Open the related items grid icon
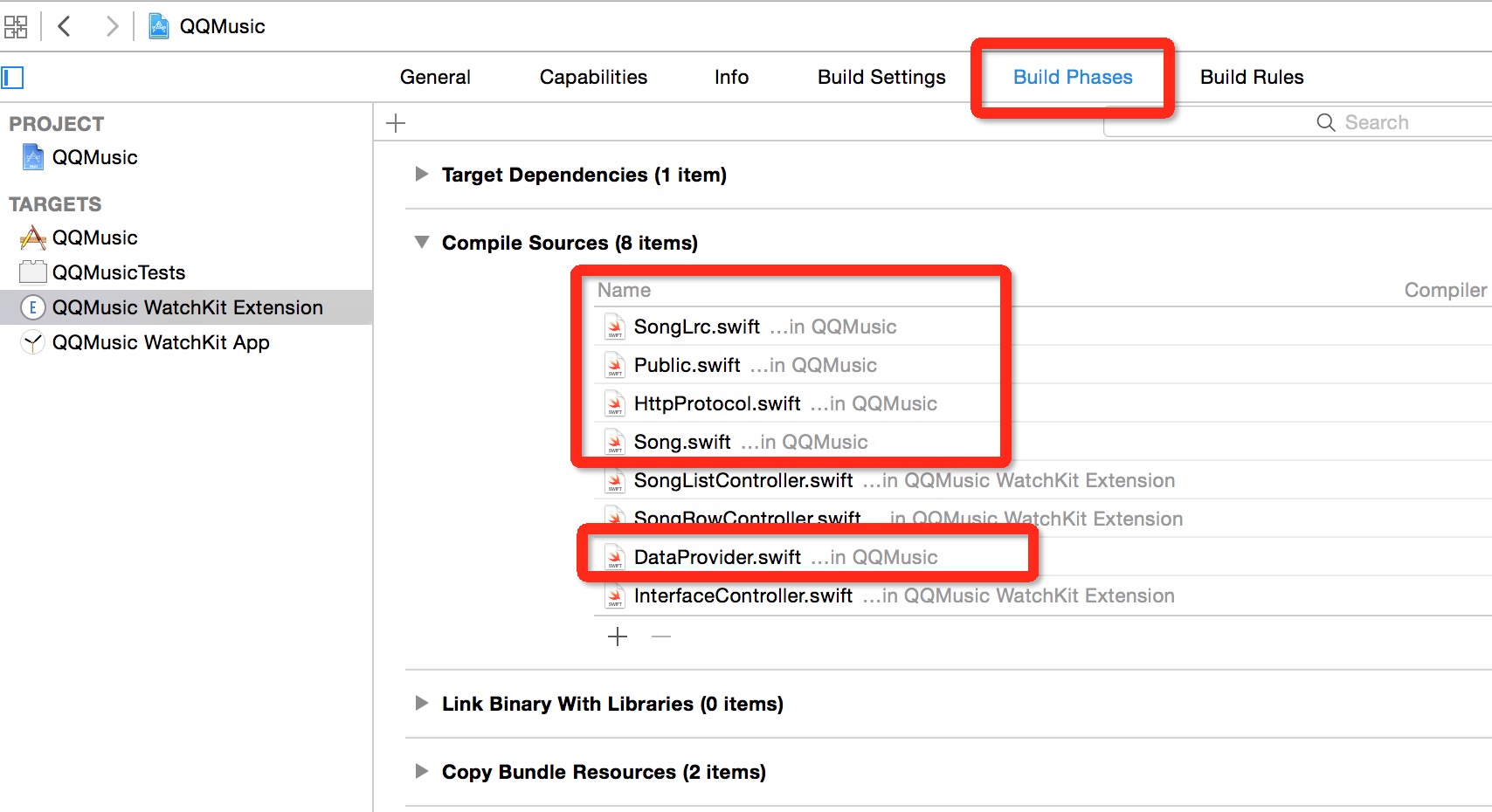This screenshot has height=812, width=1492. point(16,27)
